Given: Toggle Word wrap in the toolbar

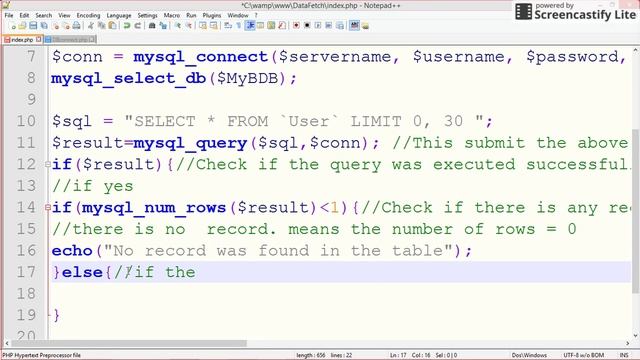Looking at the screenshot, I should [x=228, y=26].
